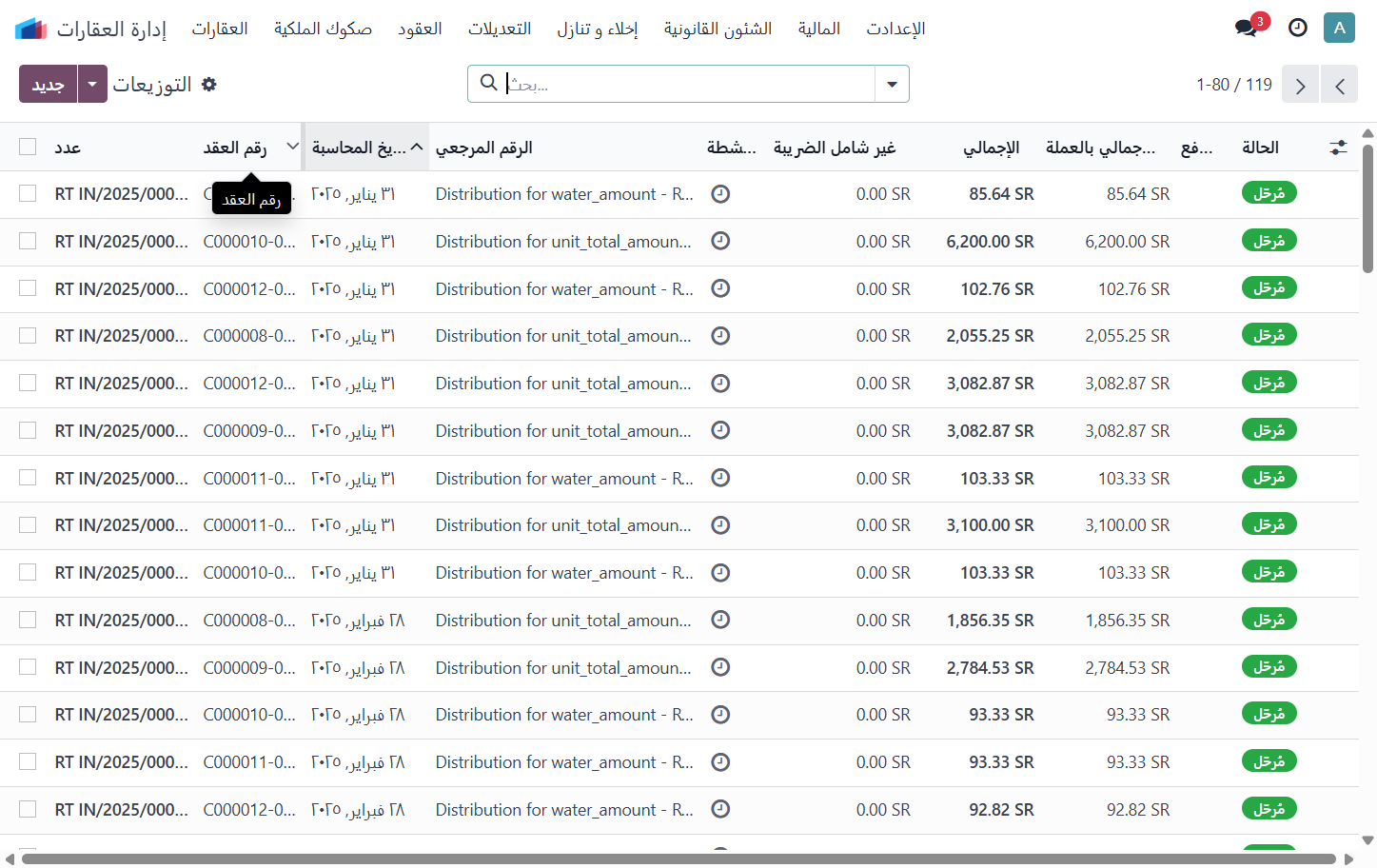
Task: Click the search magnifier icon
Action: click(489, 83)
